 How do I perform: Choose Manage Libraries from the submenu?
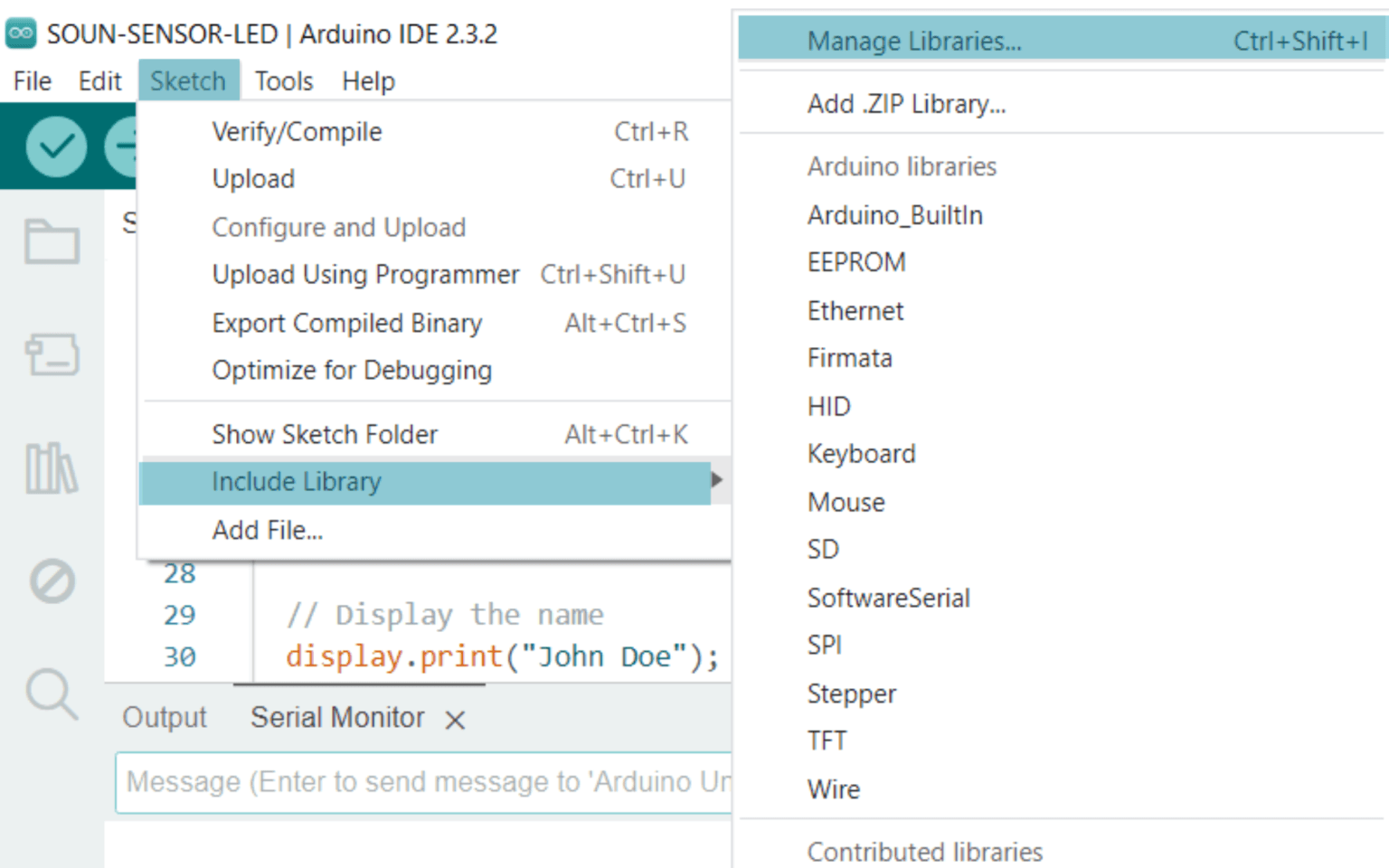(x=914, y=41)
